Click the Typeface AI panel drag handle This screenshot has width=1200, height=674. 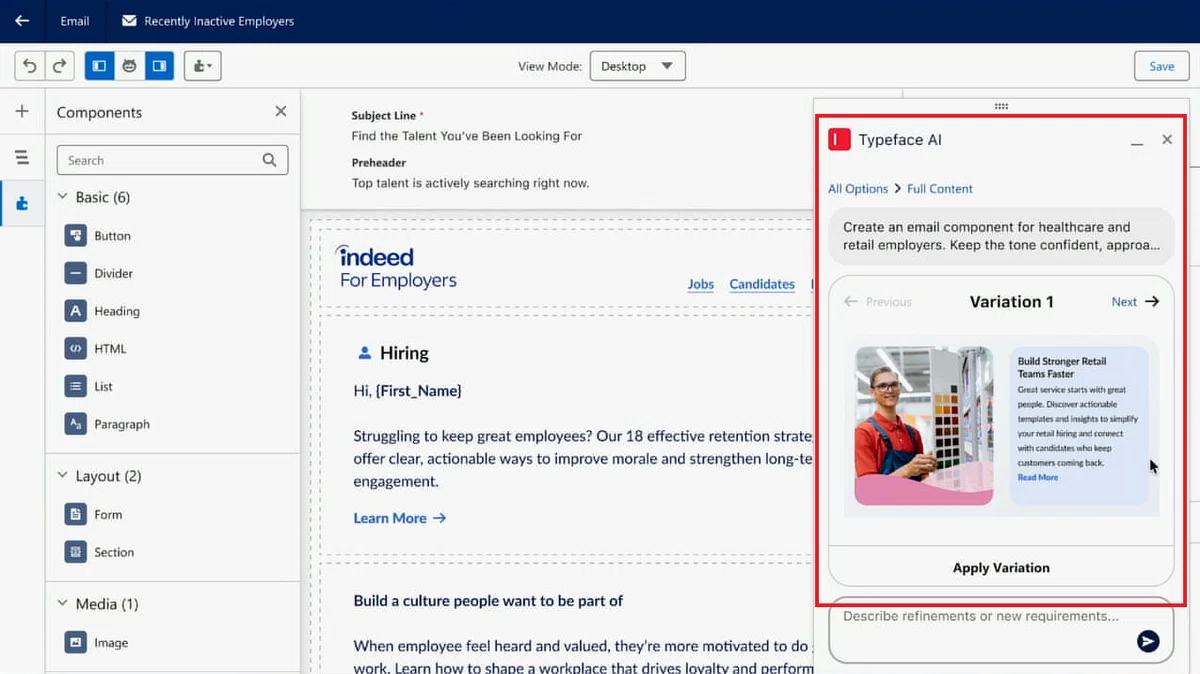point(1001,106)
